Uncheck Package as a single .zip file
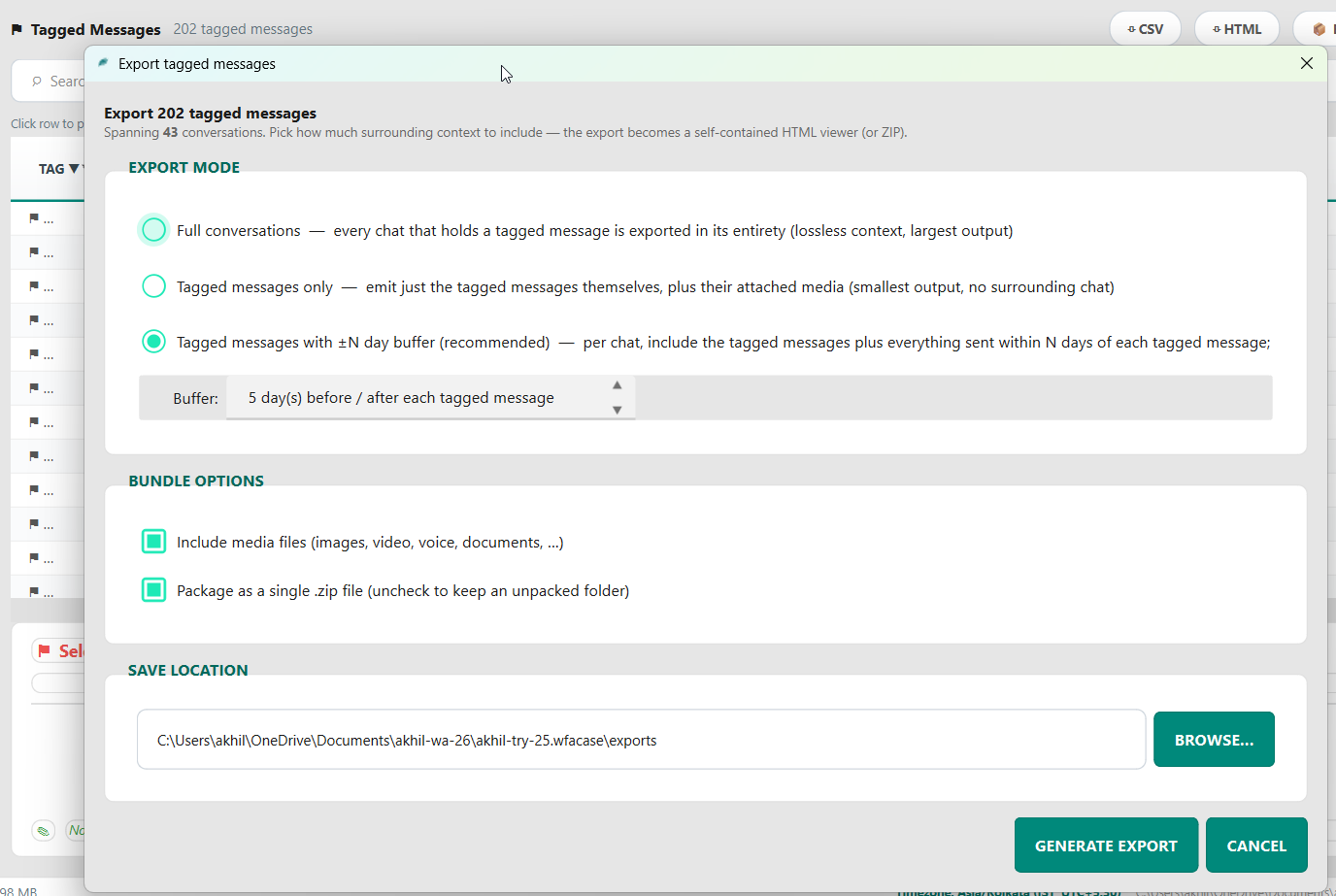1336x896 pixels. pyautogui.click(x=153, y=590)
